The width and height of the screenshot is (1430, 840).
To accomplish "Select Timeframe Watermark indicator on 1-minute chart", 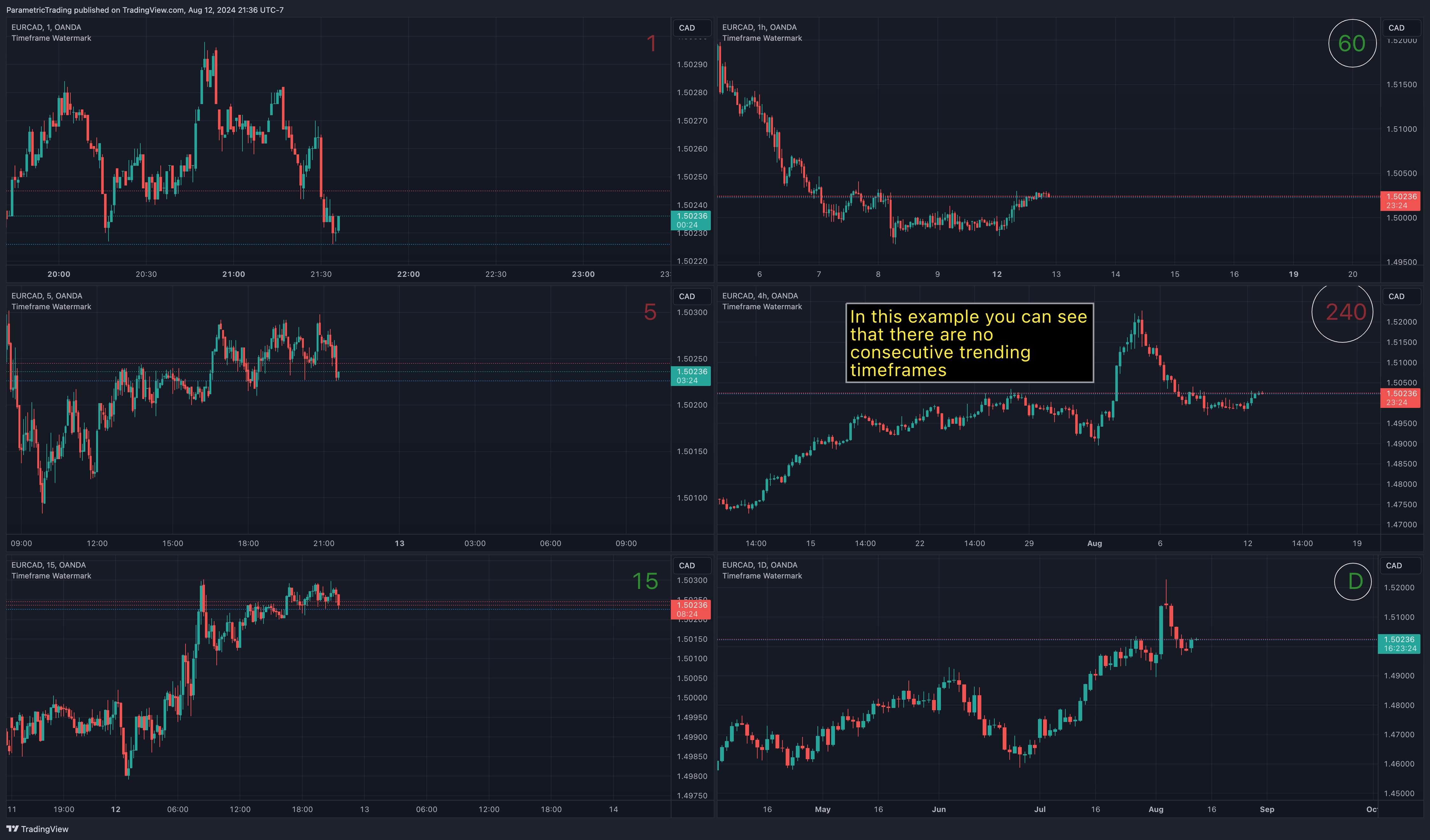I will (x=52, y=38).
